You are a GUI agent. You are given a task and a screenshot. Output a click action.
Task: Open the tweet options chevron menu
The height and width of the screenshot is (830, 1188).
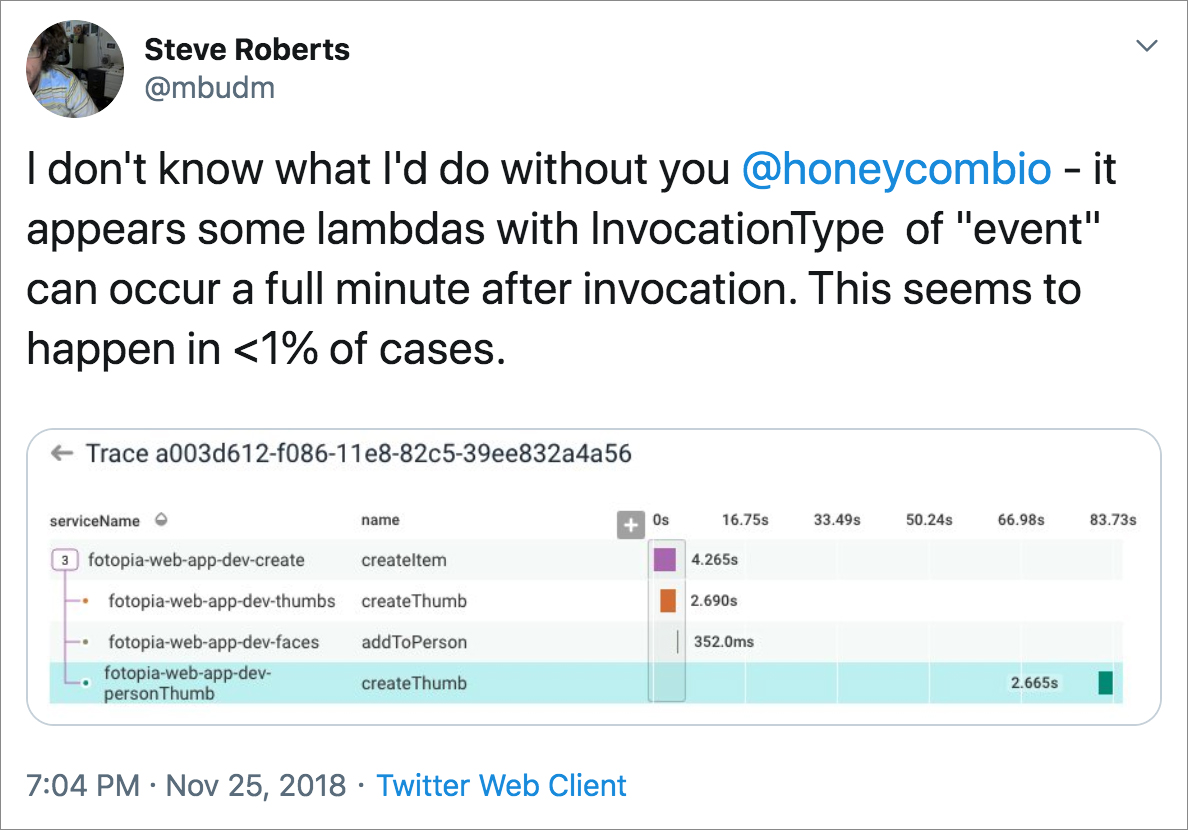(x=1147, y=46)
